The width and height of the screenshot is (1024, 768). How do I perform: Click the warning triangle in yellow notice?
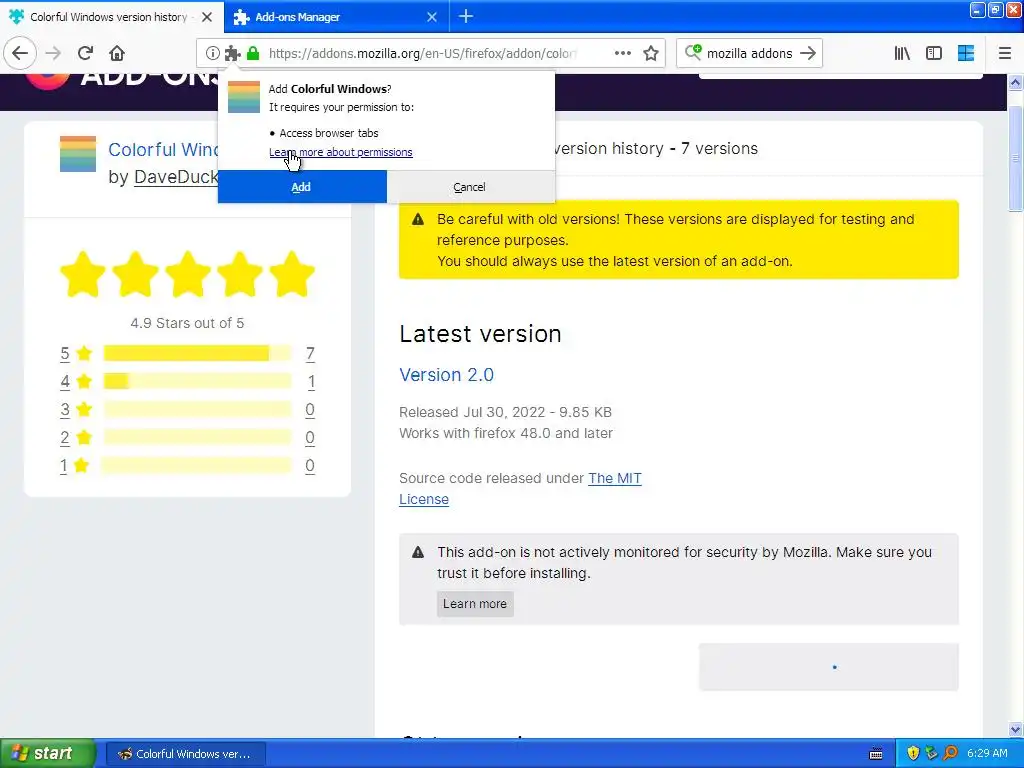tap(418, 219)
